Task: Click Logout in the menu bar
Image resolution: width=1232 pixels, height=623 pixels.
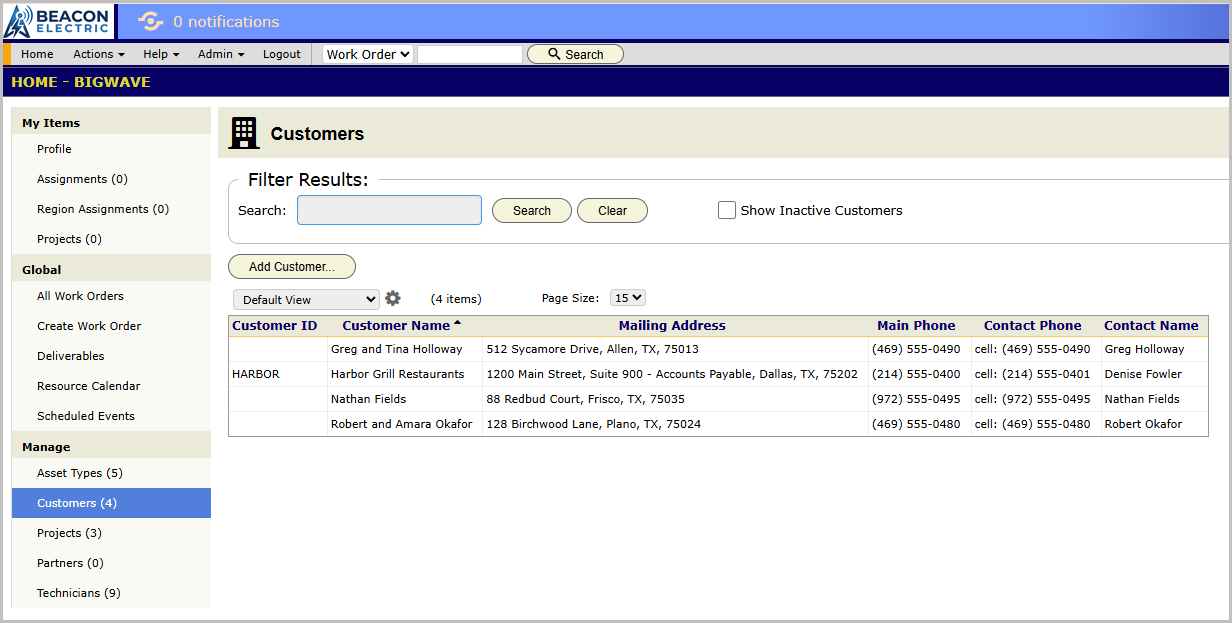Action: pyautogui.click(x=282, y=54)
